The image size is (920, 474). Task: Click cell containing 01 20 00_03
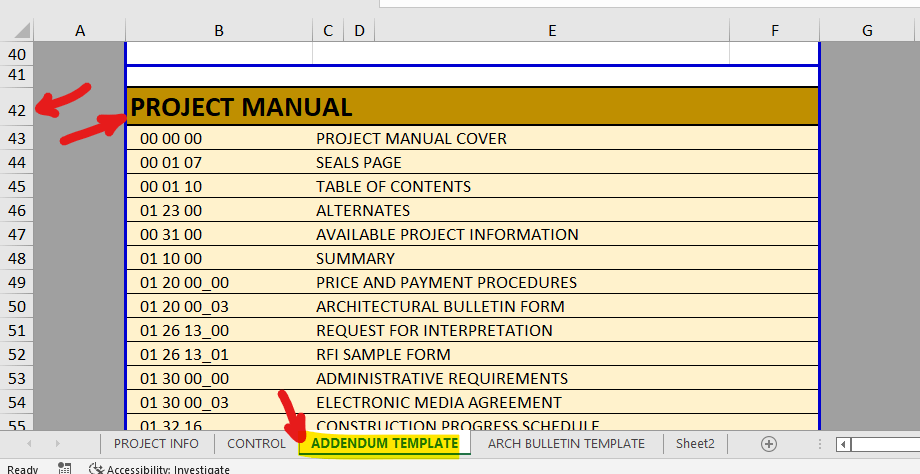(219, 307)
